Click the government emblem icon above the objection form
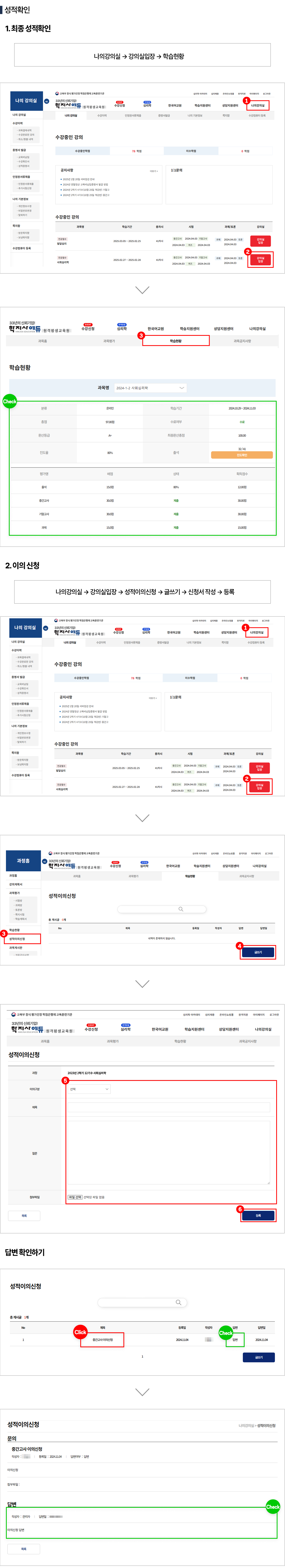Image resolution: width=285 pixels, height=1568 pixels. pyautogui.click(x=14, y=1014)
